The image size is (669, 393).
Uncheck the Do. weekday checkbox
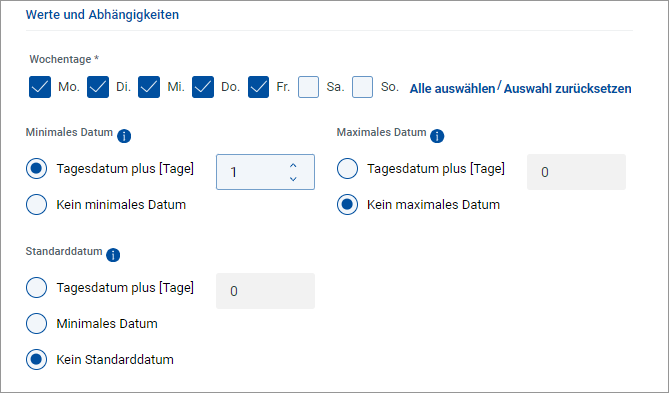point(203,87)
